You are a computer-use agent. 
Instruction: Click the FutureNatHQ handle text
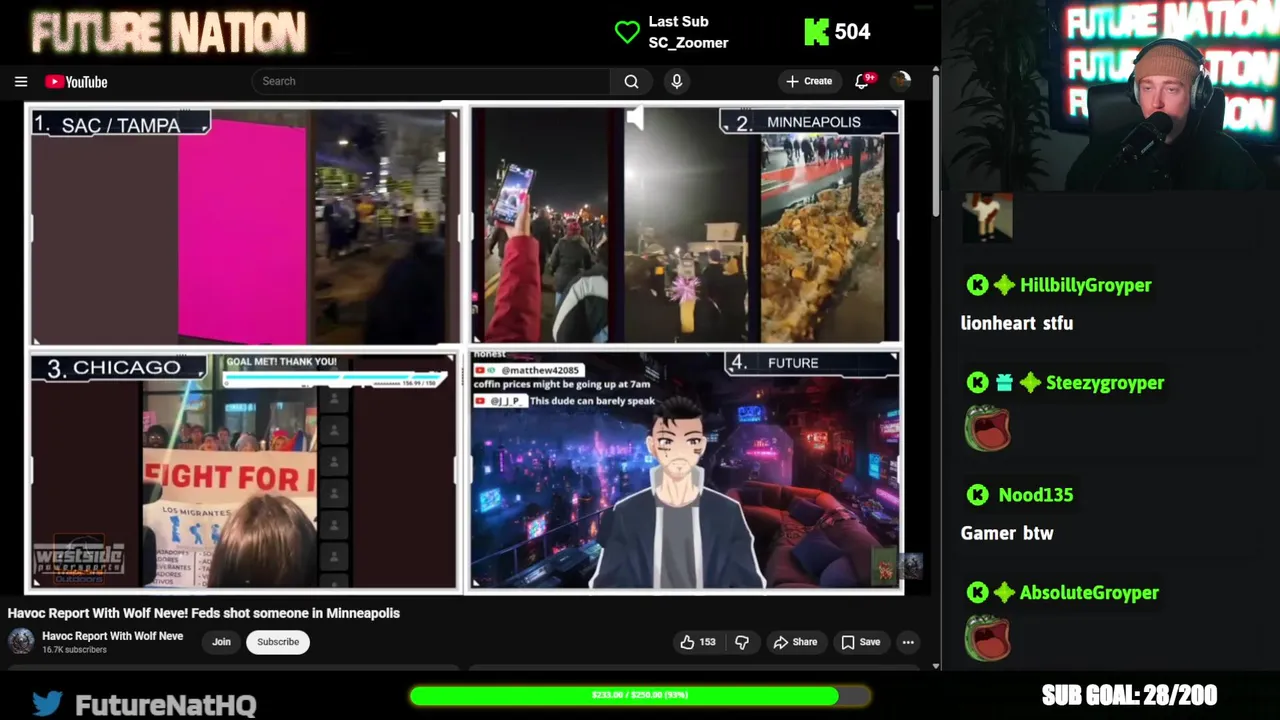pos(166,705)
